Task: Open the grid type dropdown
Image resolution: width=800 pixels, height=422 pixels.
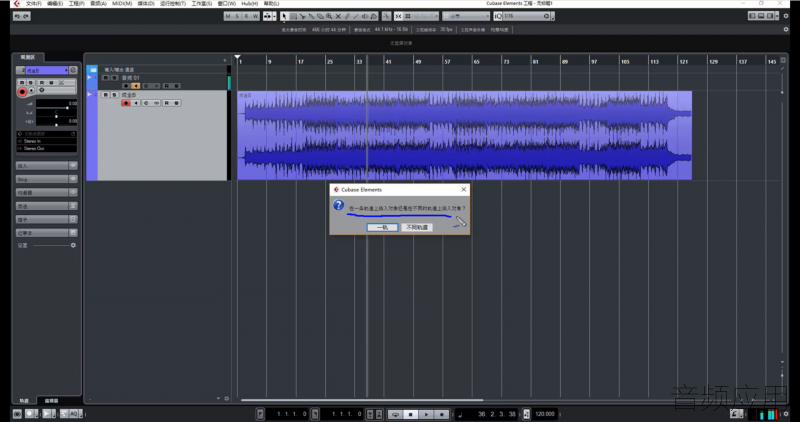Action: pos(466,16)
